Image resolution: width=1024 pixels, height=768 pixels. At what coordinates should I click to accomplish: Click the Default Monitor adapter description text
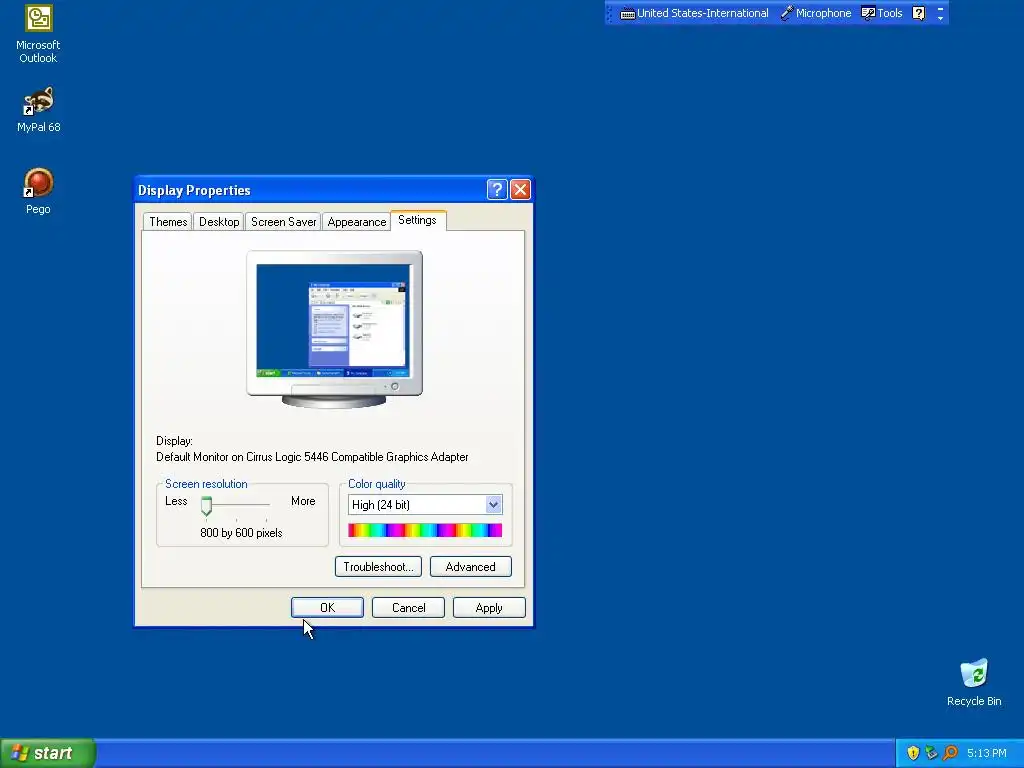coord(312,457)
